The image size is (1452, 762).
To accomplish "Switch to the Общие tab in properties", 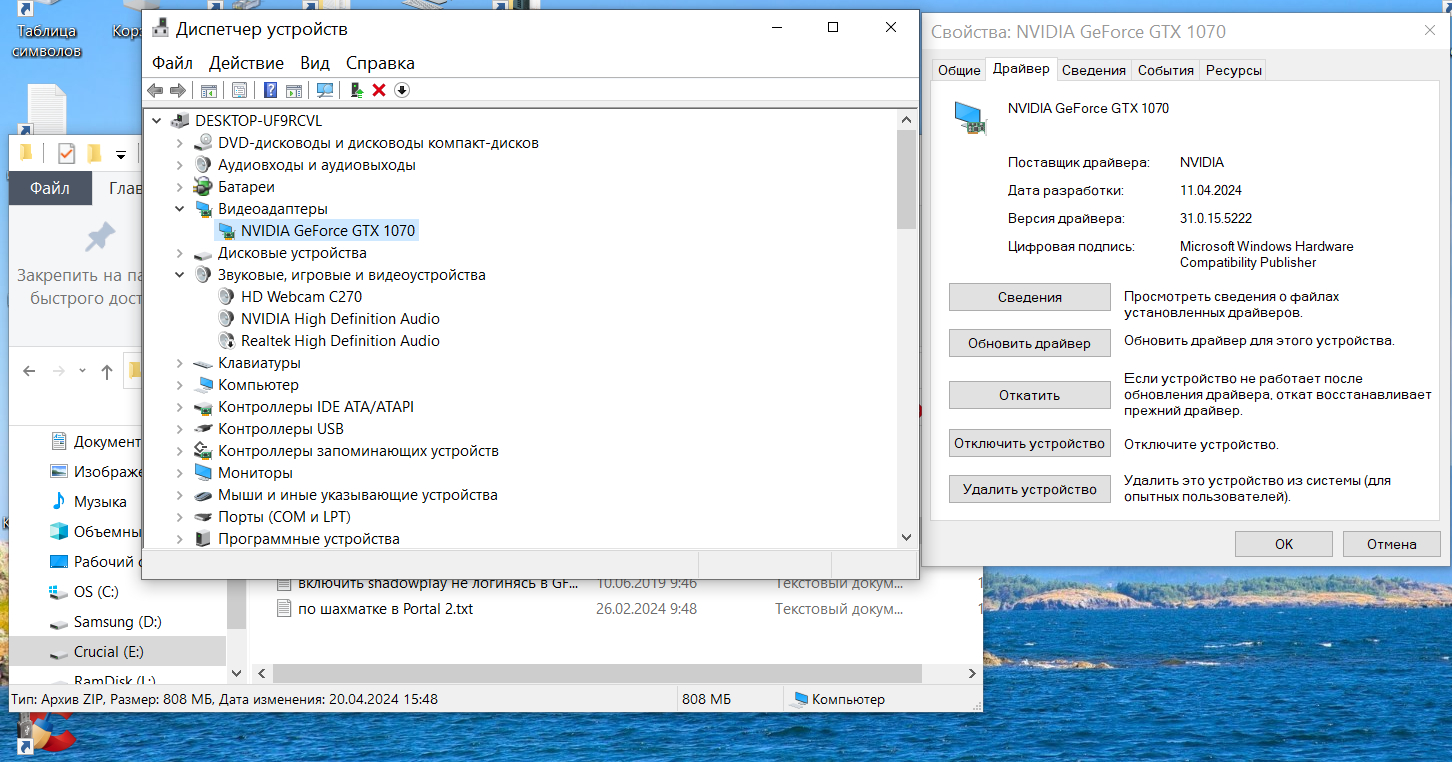I will pos(959,70).
